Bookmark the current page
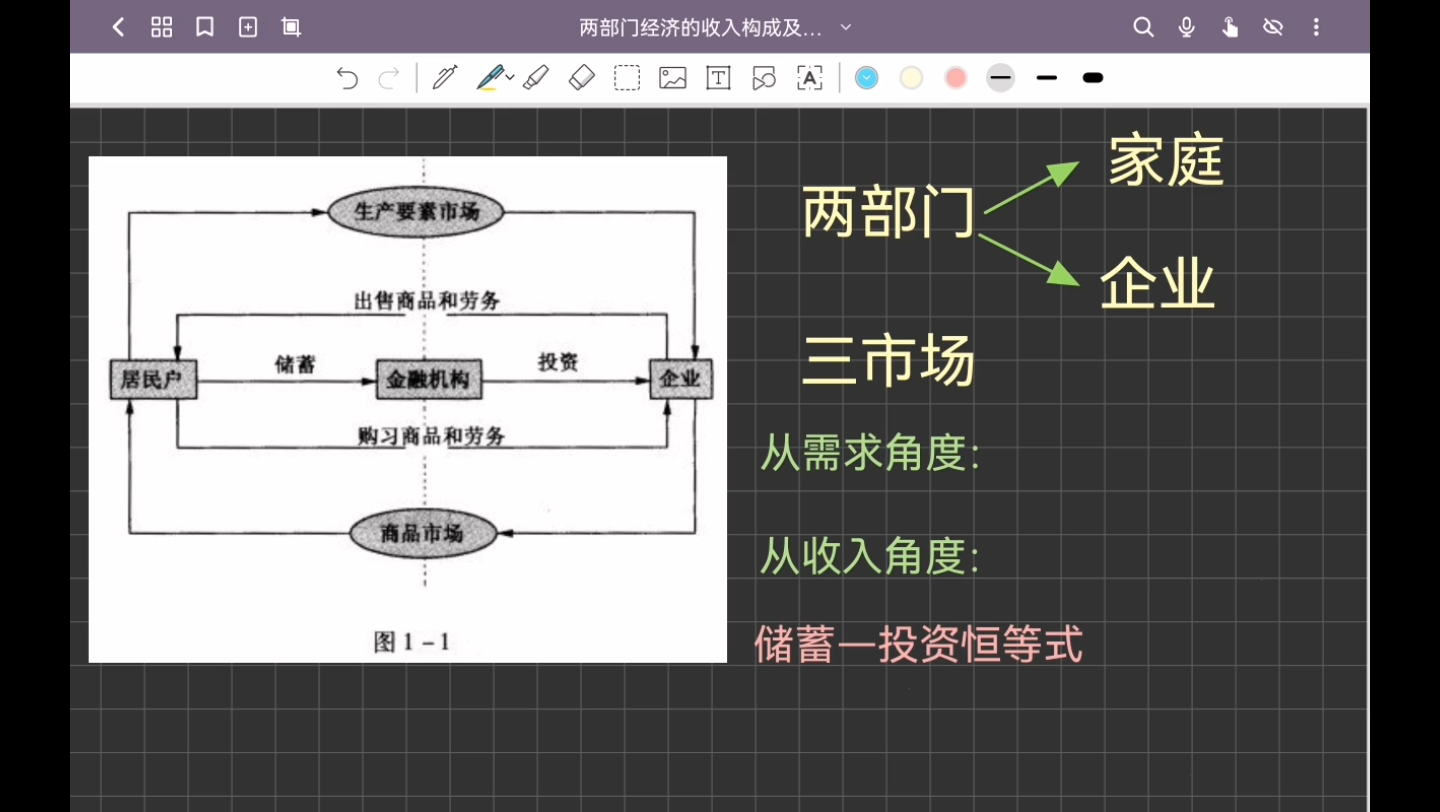1440x812 pixels. (205, 27)
